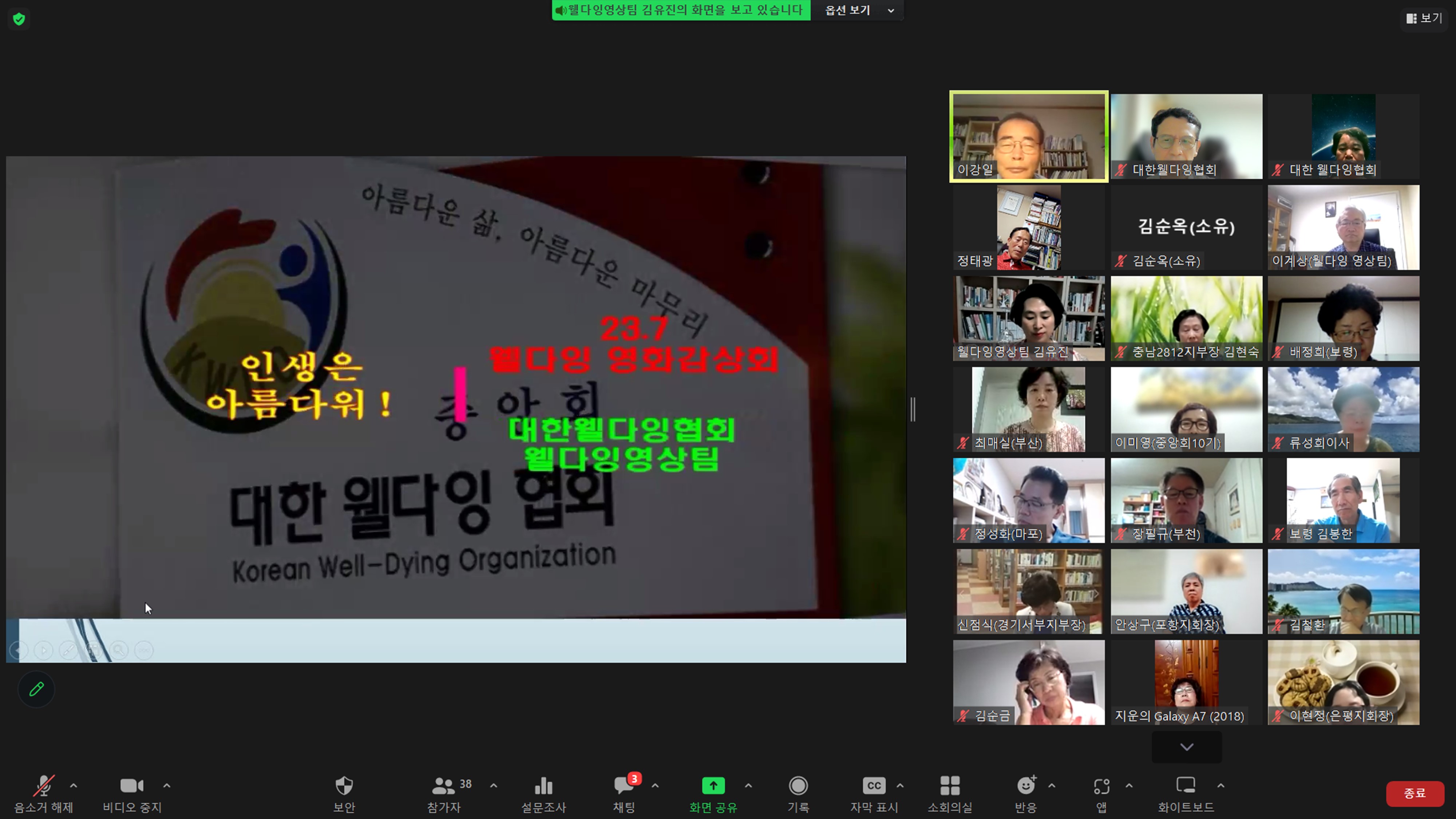Viewport: 1456px width, 819px height.
Task: Open 반응 reactions
Action: tap(1026, 794)
